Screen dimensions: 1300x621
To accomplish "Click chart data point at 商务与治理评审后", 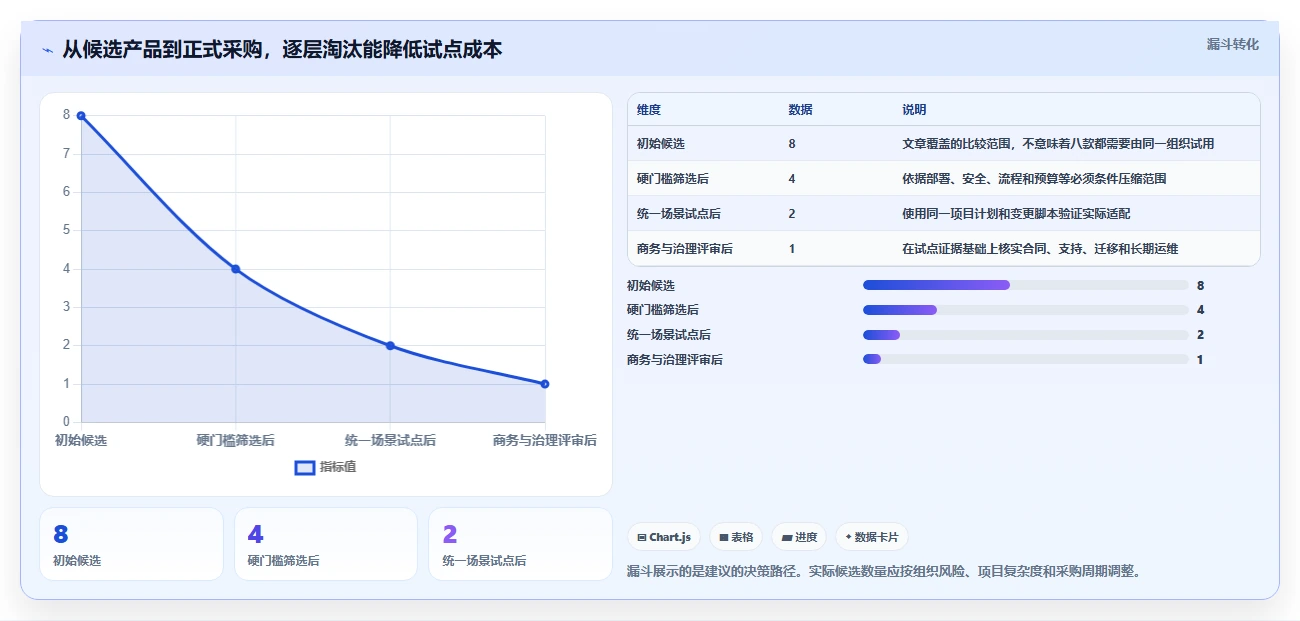I will click(x=545, y=384).
